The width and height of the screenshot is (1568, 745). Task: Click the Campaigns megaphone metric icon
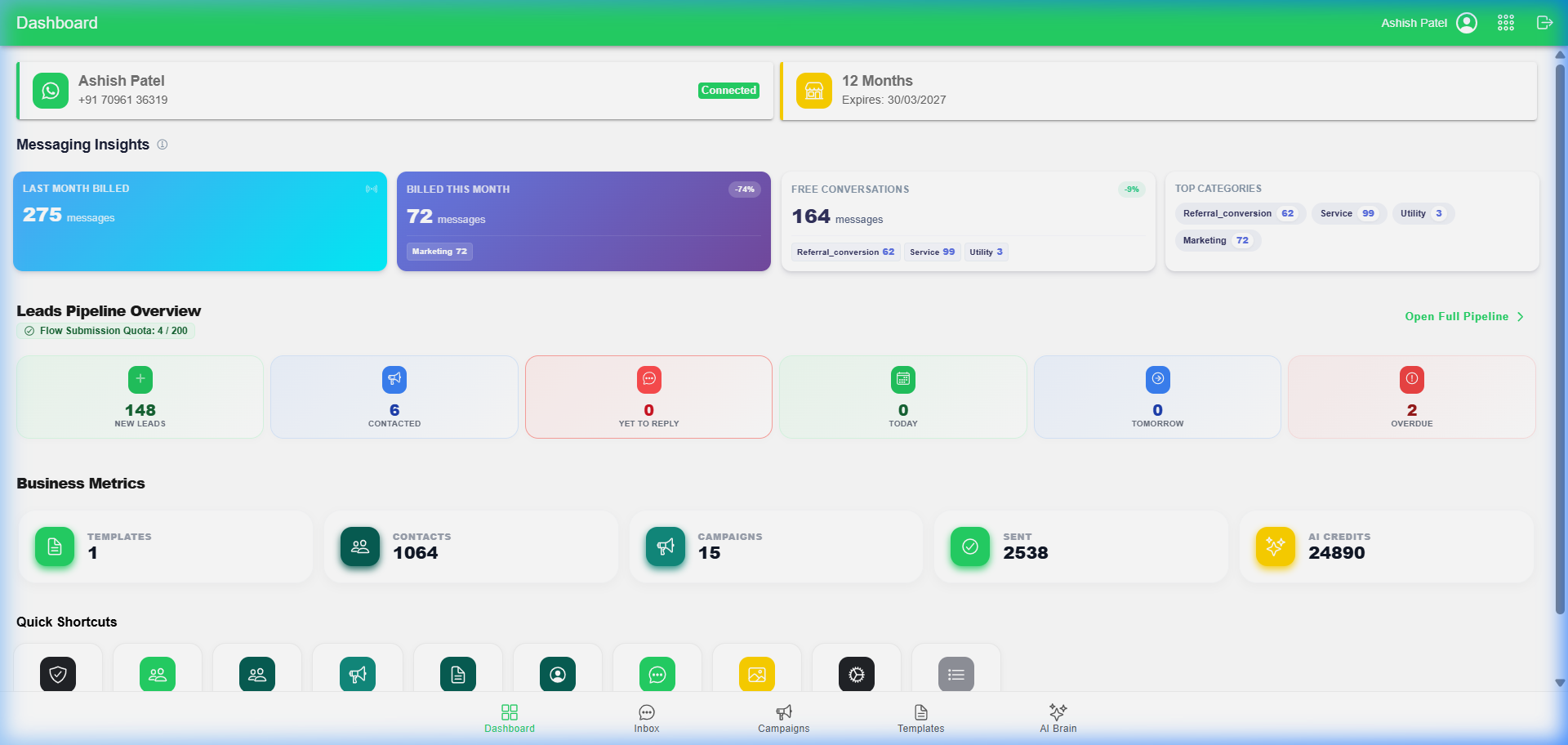[666, 546]
